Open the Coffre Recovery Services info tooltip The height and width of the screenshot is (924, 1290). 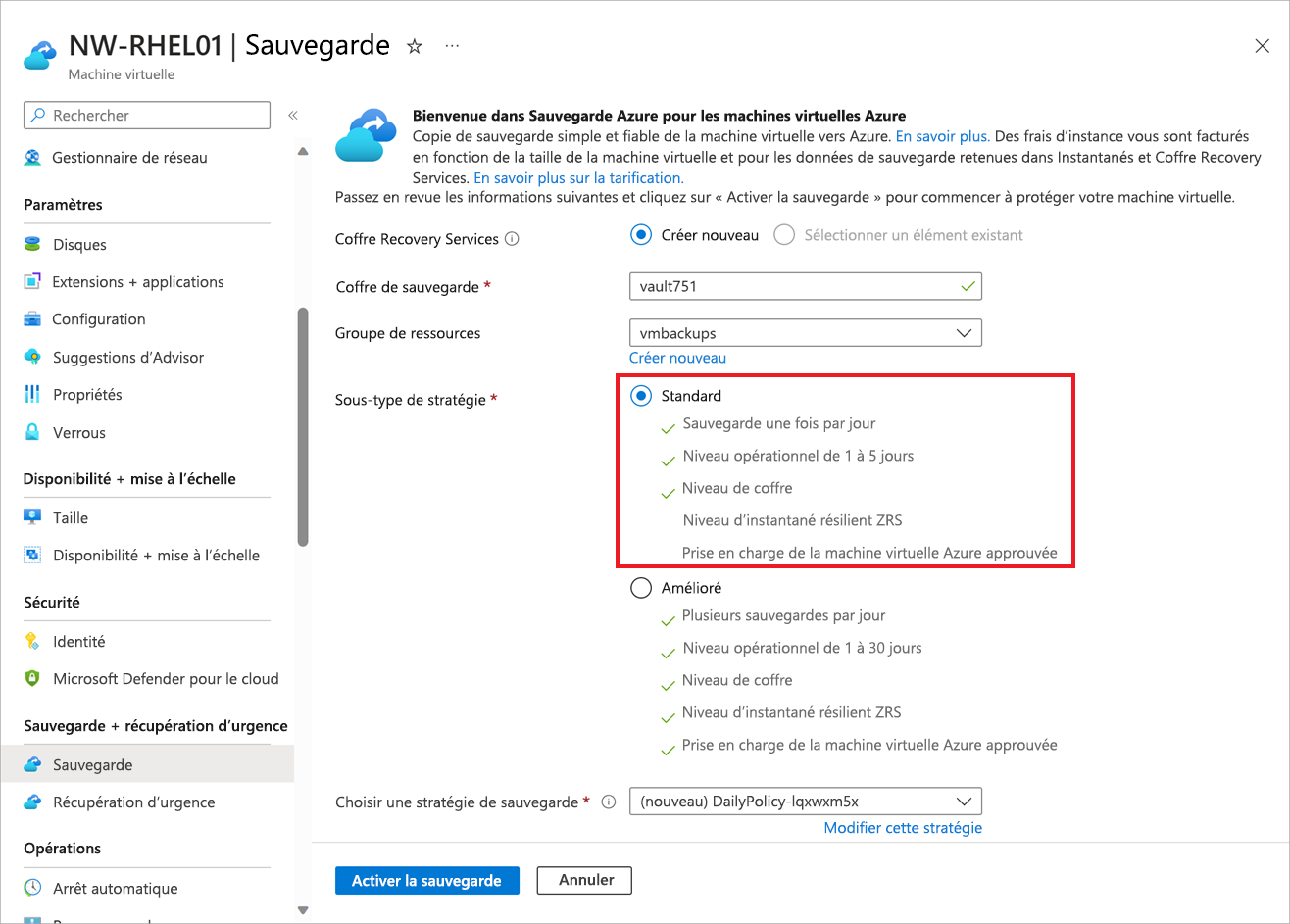point(512,238)
